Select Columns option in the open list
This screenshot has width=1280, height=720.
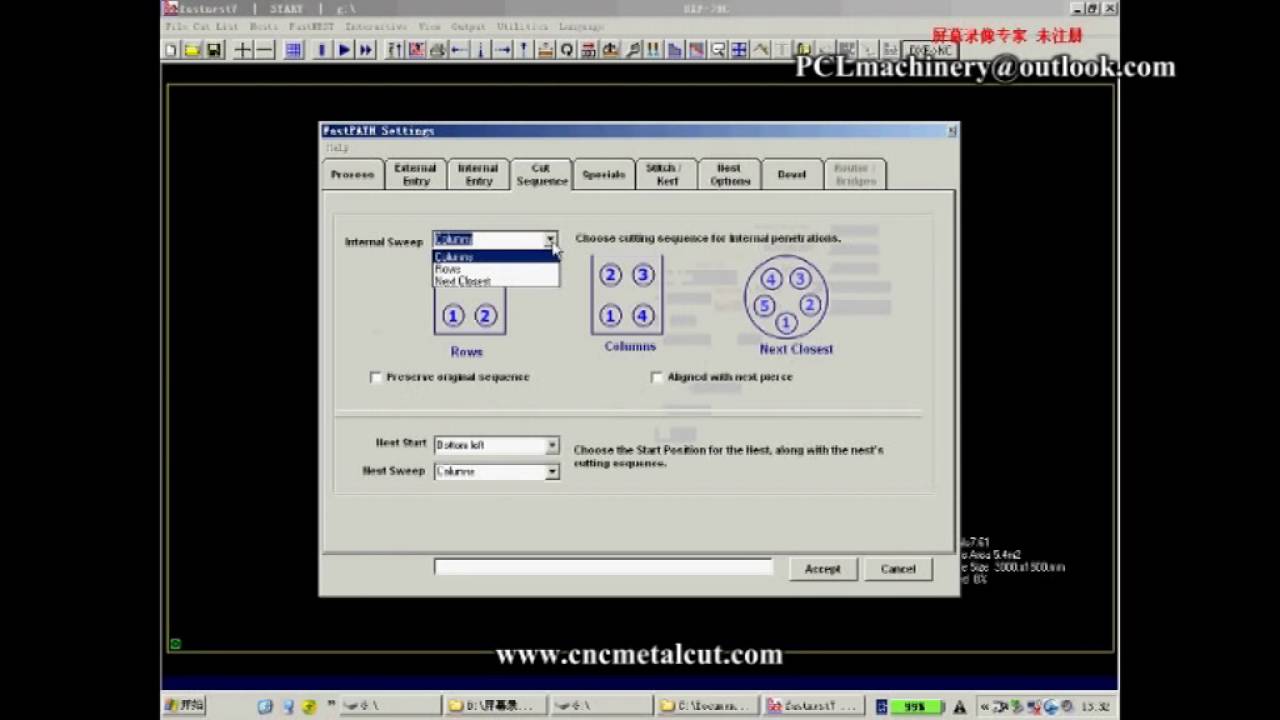(495, 257)
